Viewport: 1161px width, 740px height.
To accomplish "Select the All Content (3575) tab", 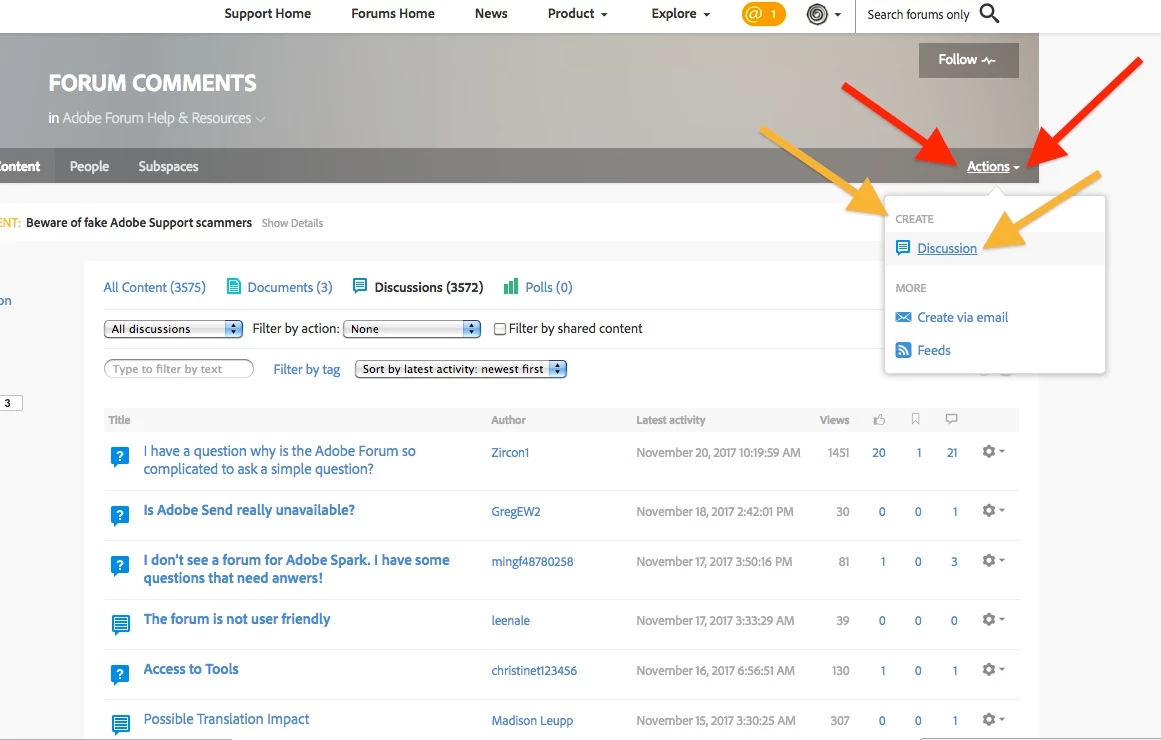I will [x=155, y=287].
